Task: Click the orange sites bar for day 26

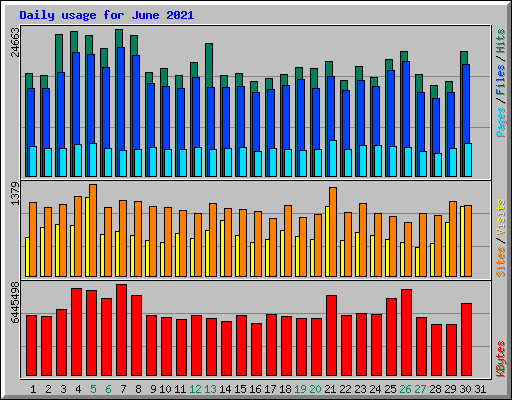Action: click(x=408, y=249)
